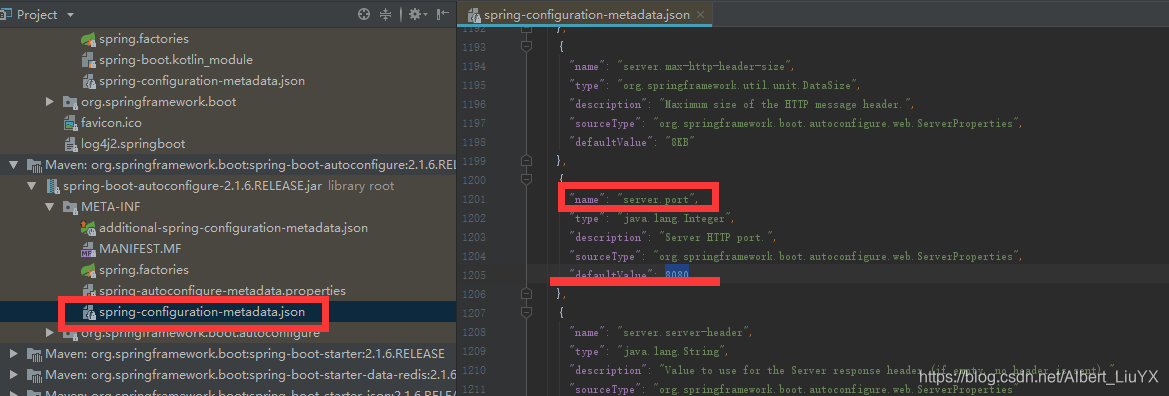This screenshot has height=396, width=1169.
Task: Click the JSON file icon on editor tab
Action: tap(473, 15)
